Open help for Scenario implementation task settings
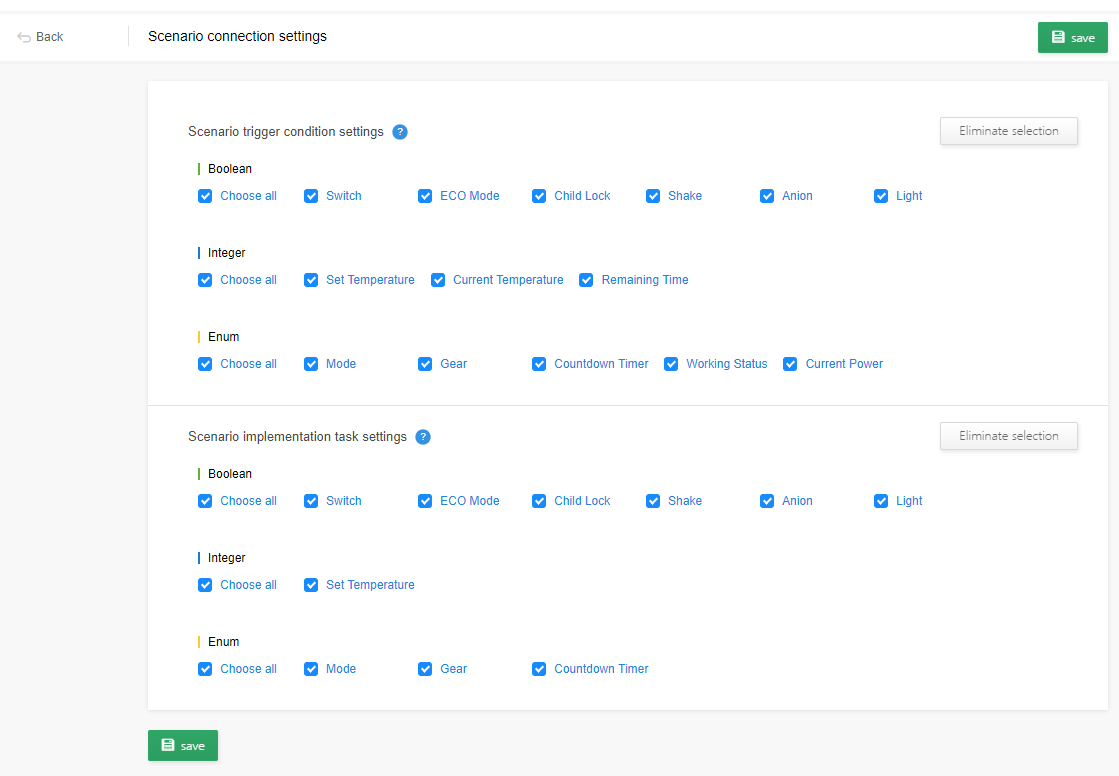Screen dimensions: 1119x776 pyautogui.click(x=422, y=437)
